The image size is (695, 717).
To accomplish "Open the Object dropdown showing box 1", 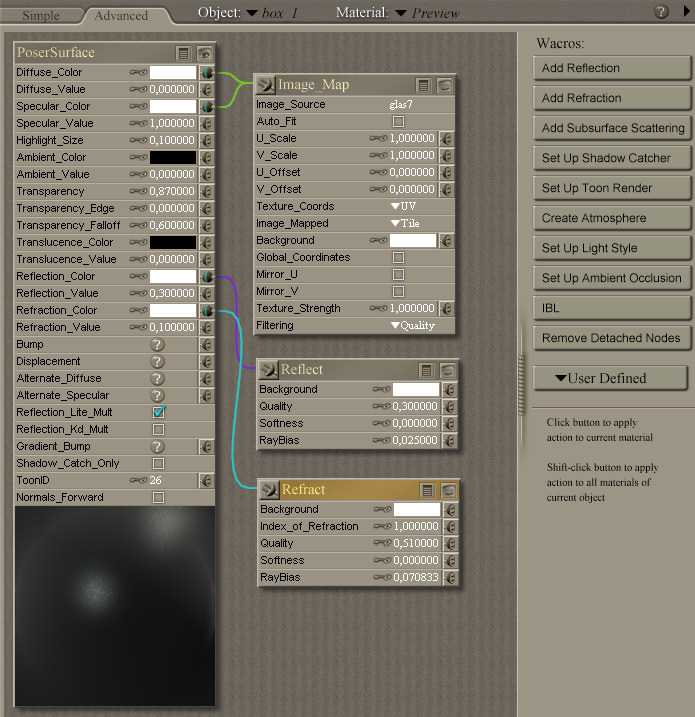I will (x=272, y=13).
